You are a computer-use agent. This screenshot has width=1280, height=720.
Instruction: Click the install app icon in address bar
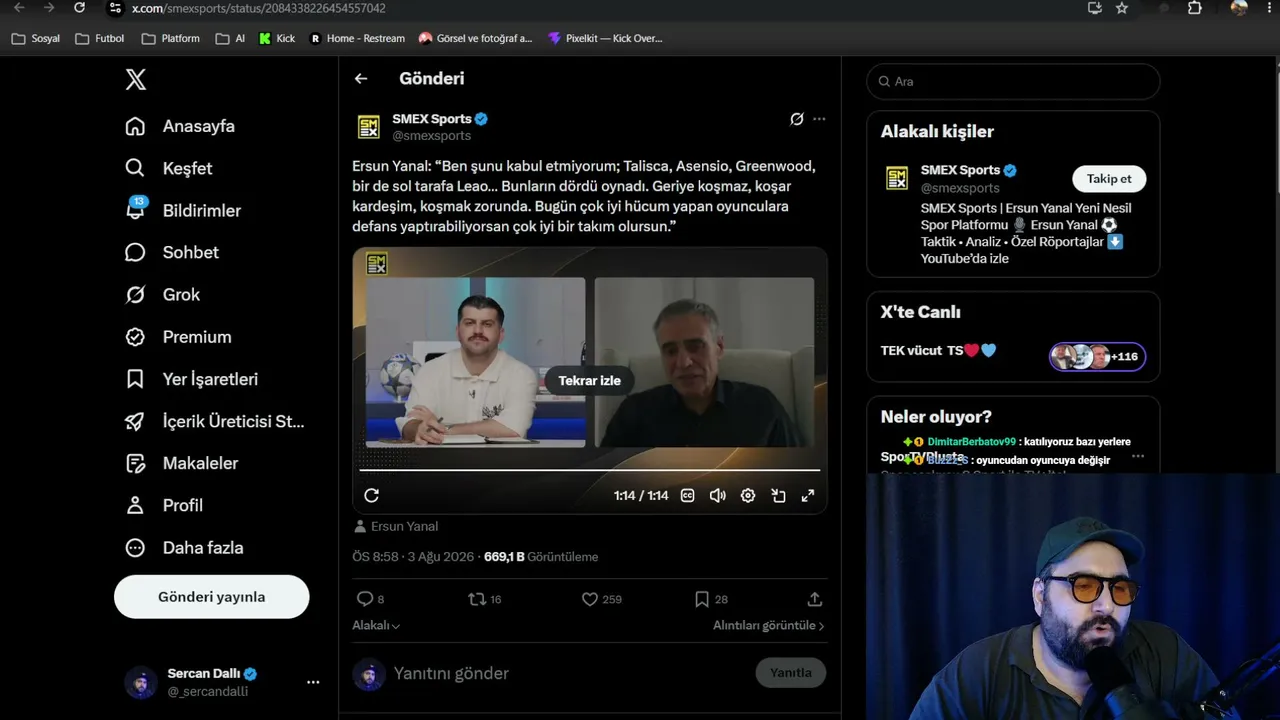(x=1095, y=8)
